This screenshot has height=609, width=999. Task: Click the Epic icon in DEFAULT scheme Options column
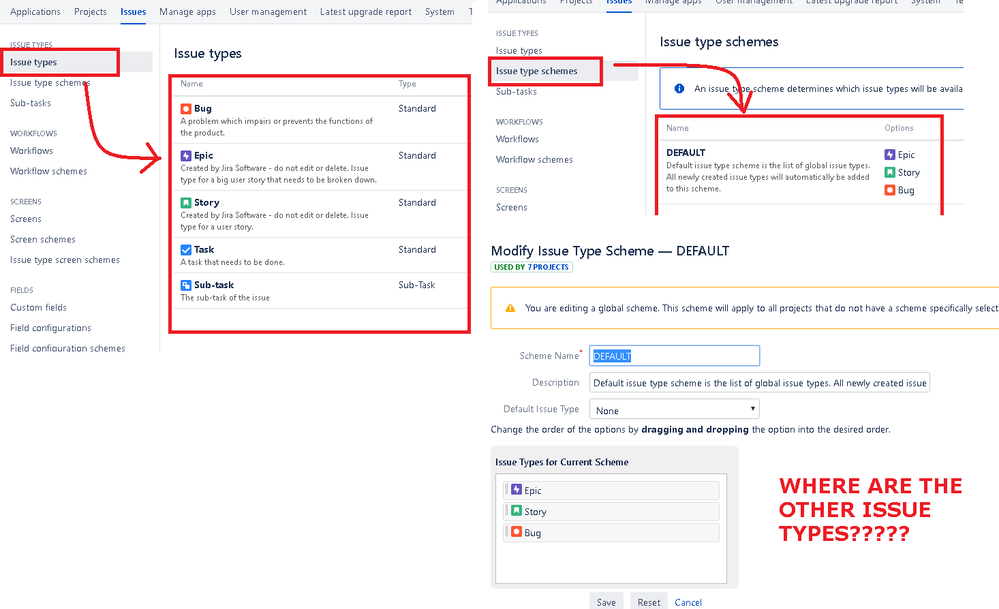tap(889, 154)
